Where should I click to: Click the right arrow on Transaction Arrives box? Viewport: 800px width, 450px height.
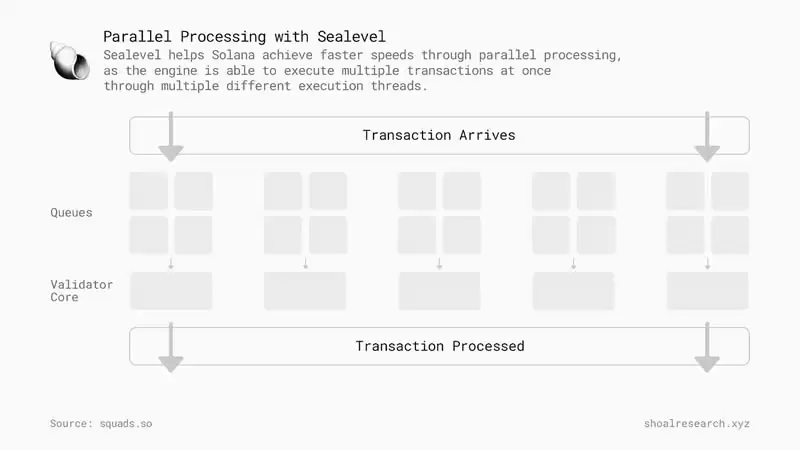point(707,136)
